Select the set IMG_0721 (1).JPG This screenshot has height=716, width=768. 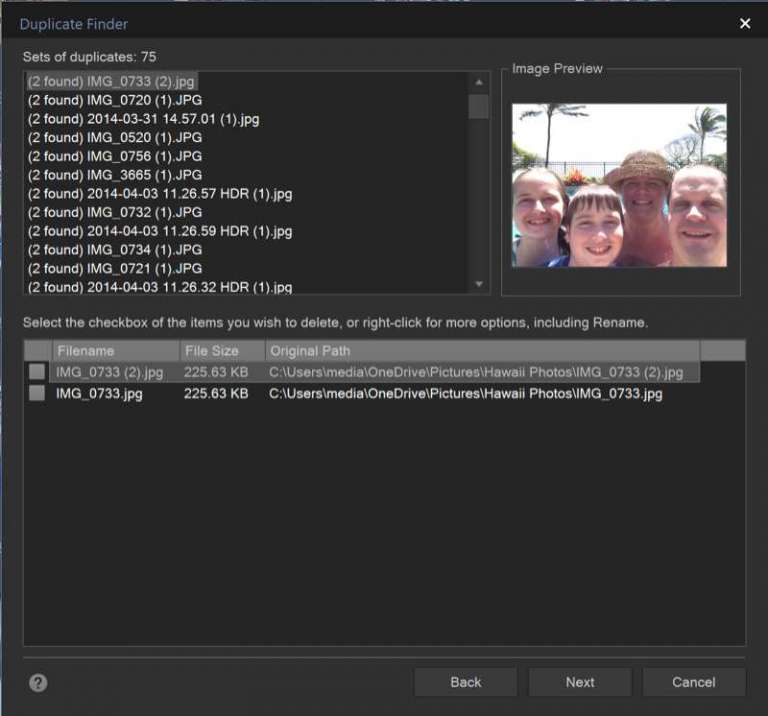point(115,268)
